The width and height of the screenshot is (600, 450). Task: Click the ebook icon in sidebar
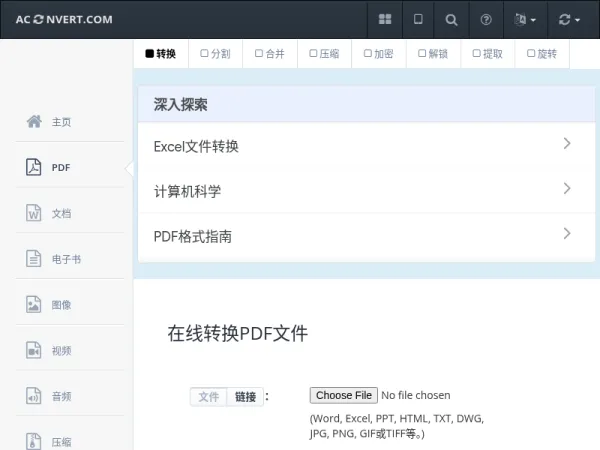34,258
